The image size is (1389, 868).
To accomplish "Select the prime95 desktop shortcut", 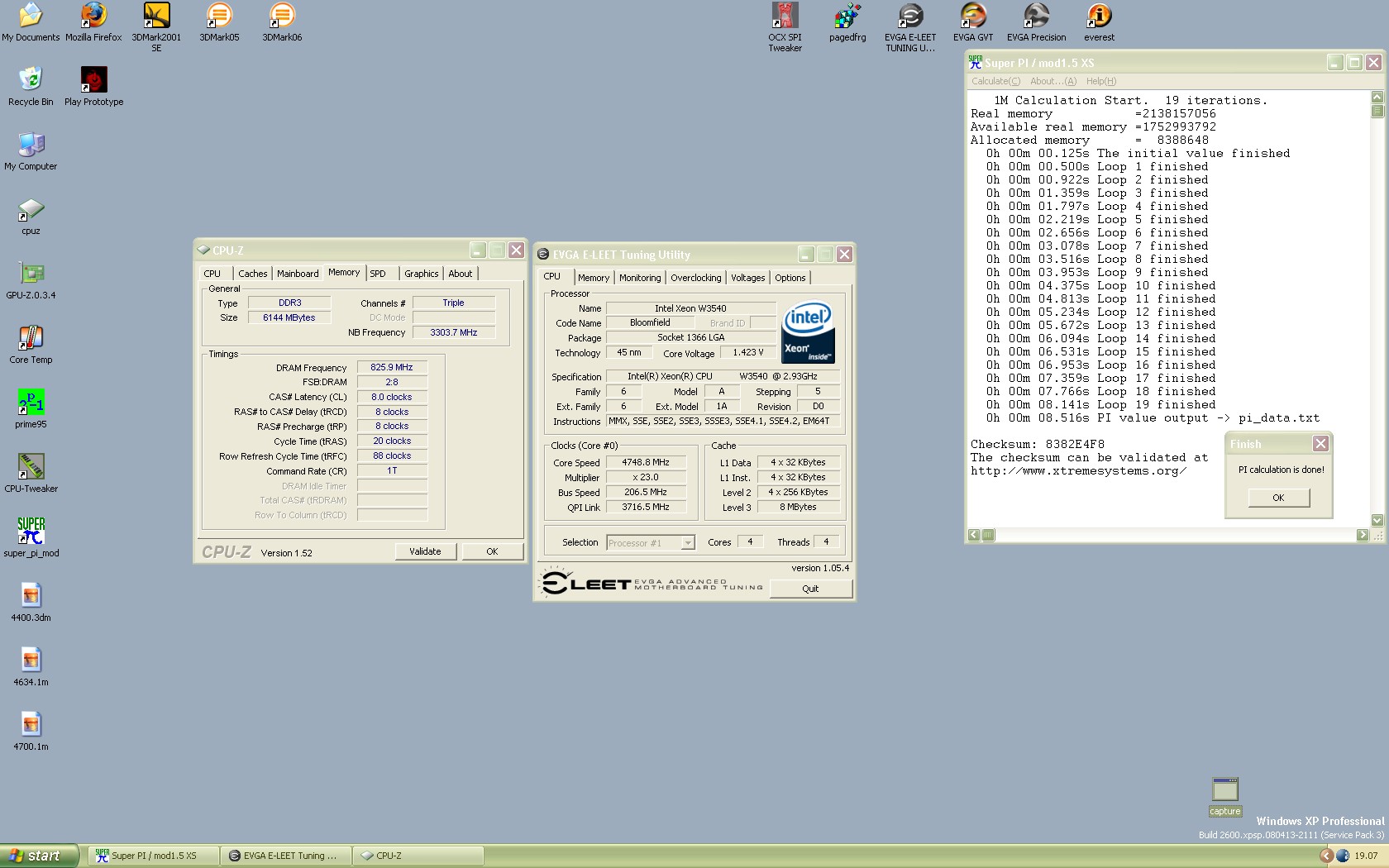I will coord(31,409).
